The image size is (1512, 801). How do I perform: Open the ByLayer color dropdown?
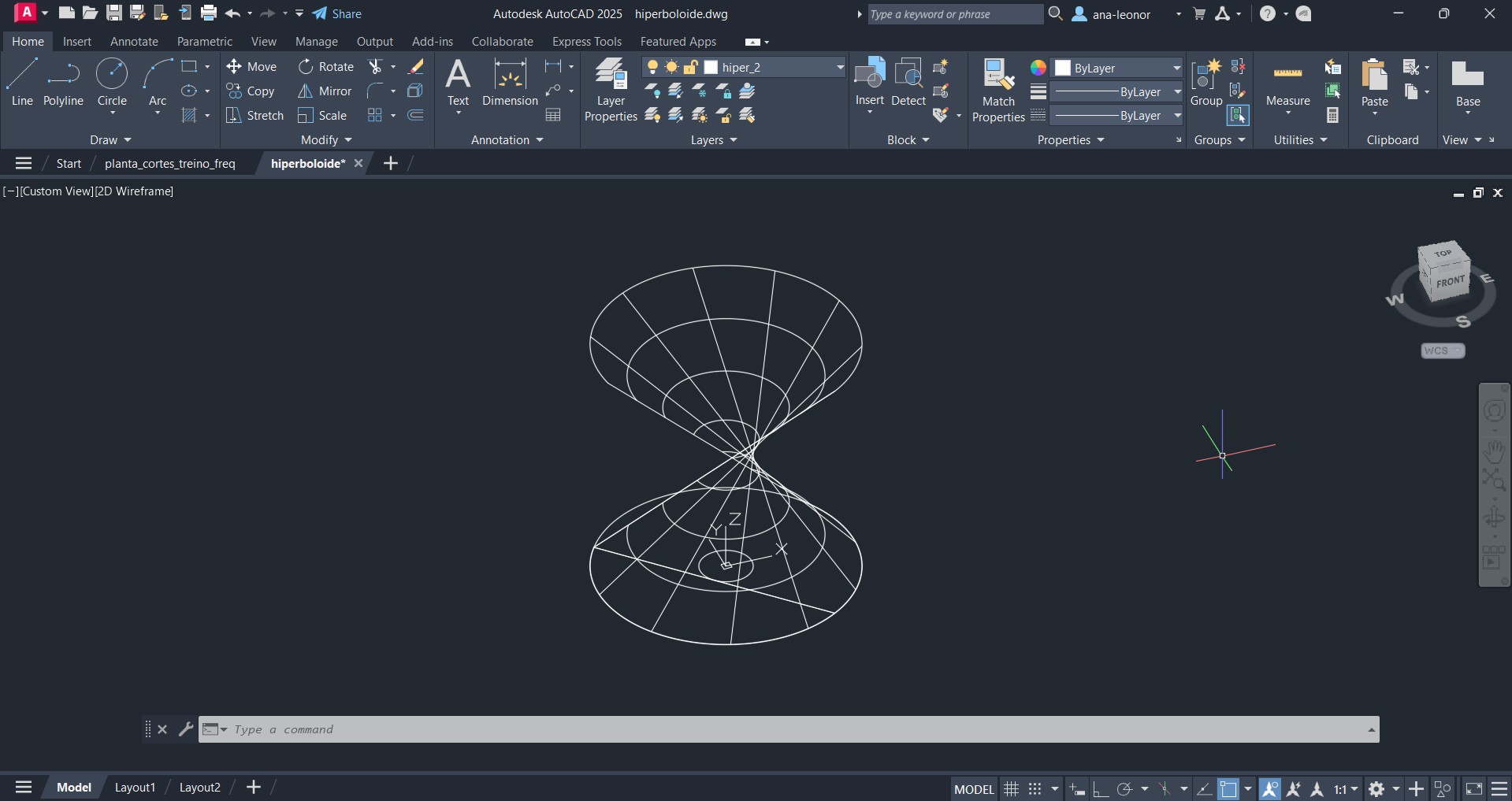click(1176, 68)
